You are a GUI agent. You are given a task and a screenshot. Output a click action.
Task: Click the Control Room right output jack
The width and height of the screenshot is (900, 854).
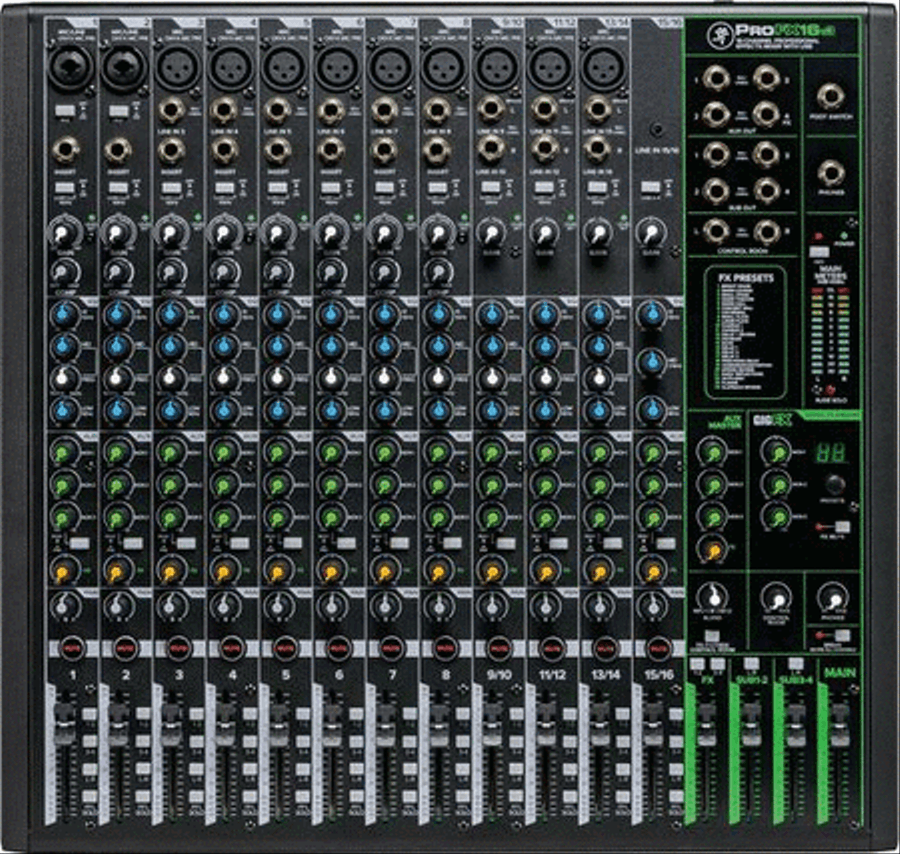coord(767,231)
